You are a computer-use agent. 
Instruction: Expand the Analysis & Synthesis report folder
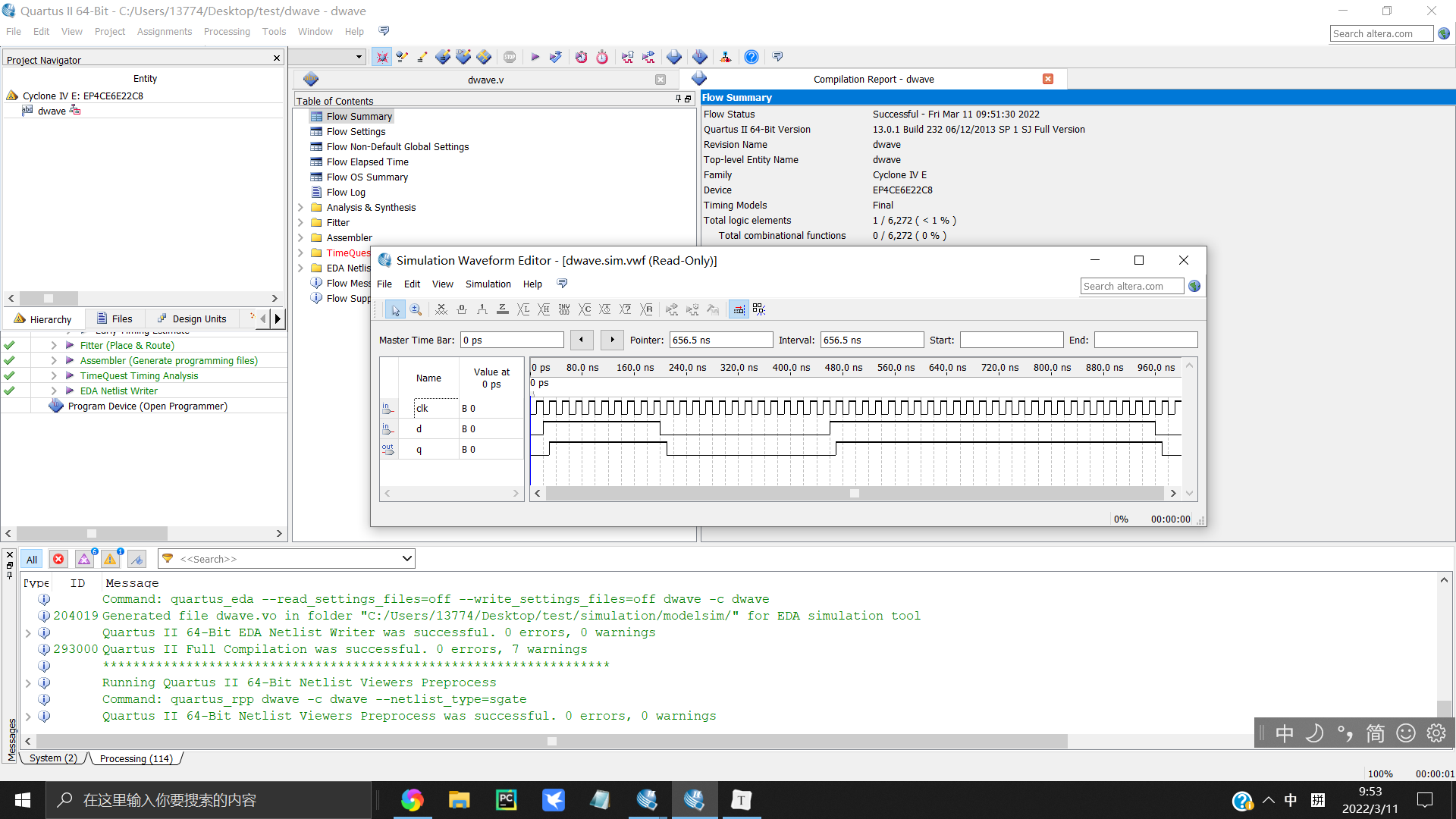[300, 207]
